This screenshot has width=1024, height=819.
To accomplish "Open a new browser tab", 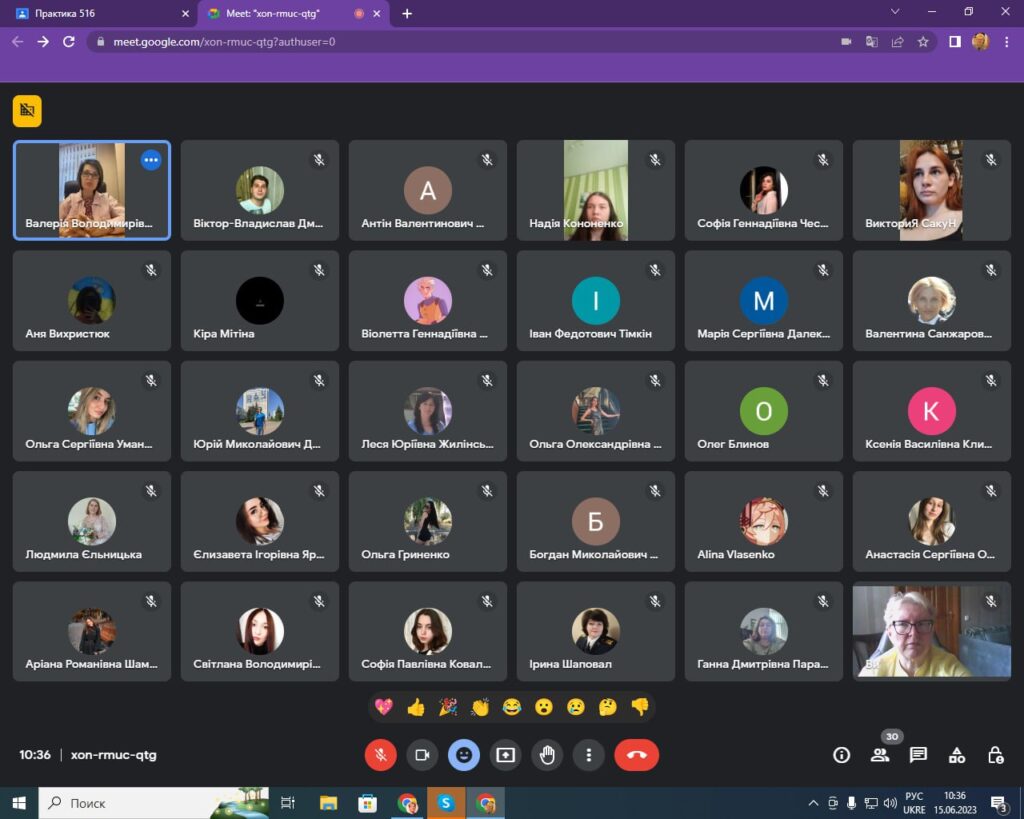I will [407, 14].
